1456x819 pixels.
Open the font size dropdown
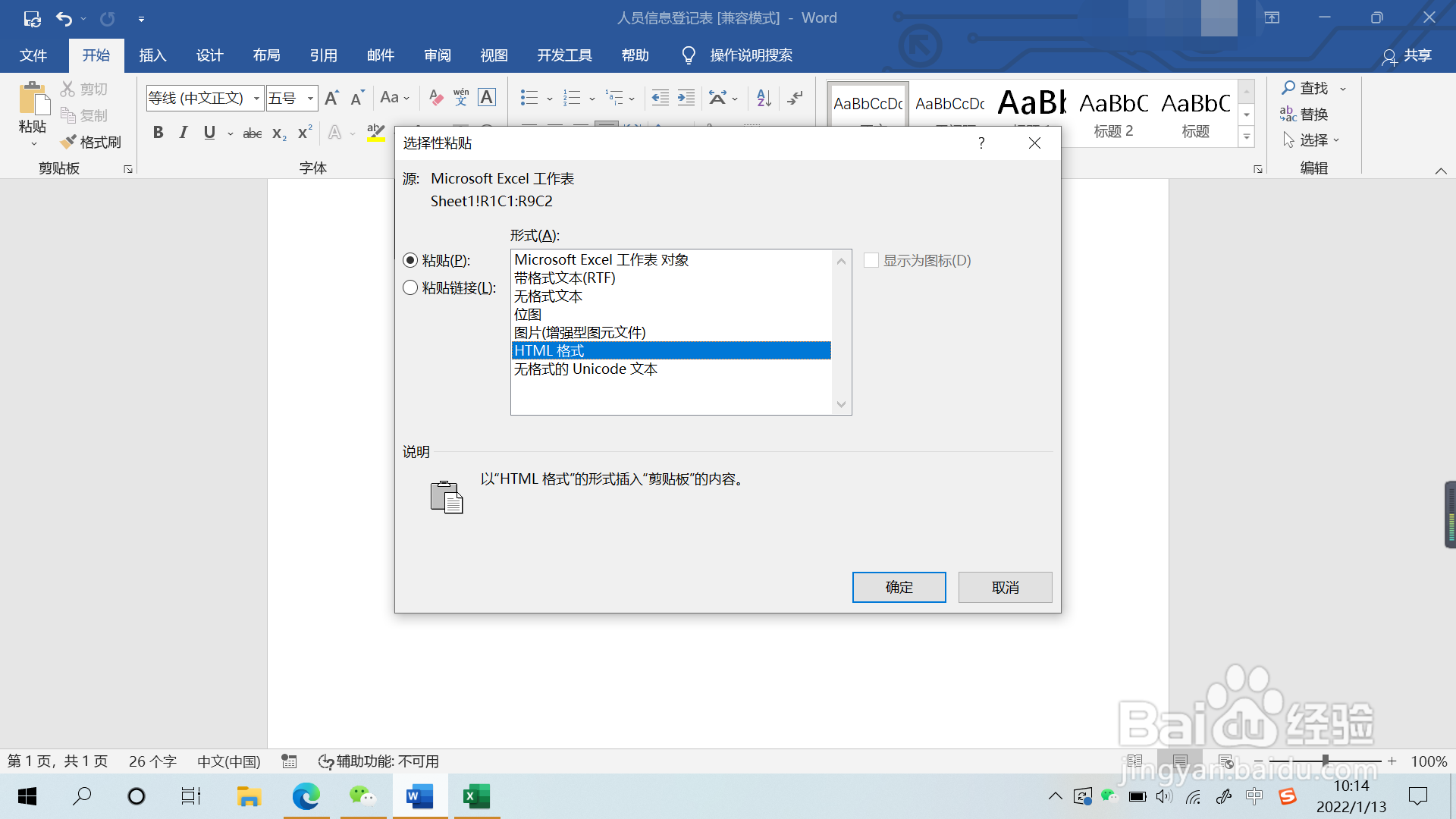coord(310,98)
